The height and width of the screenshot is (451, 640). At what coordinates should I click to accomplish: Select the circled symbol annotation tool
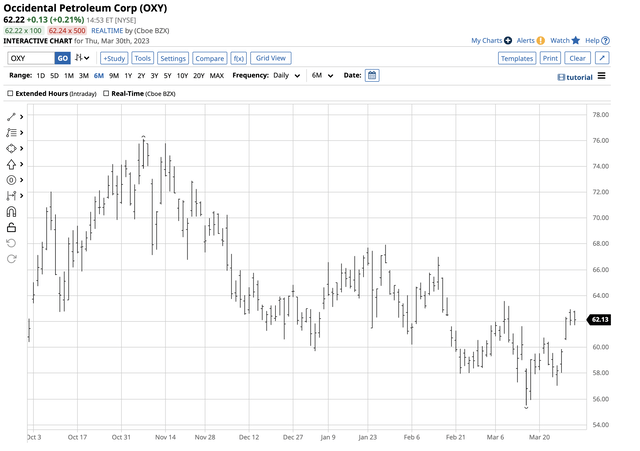coord(11,180)
